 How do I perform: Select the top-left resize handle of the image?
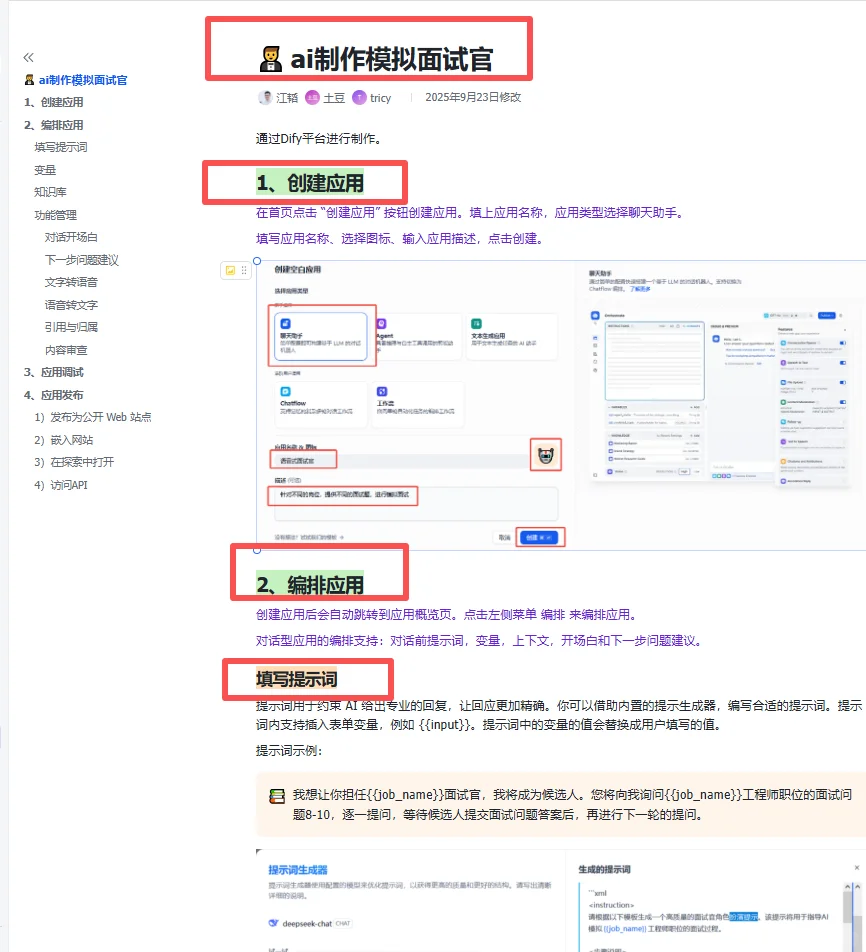(x=257, y=261)
